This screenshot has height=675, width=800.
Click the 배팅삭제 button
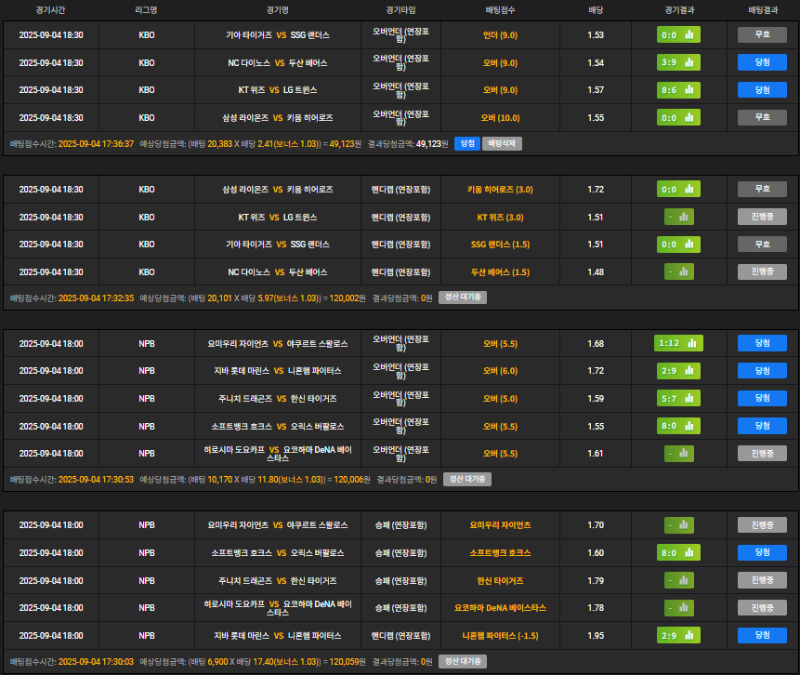502,144
